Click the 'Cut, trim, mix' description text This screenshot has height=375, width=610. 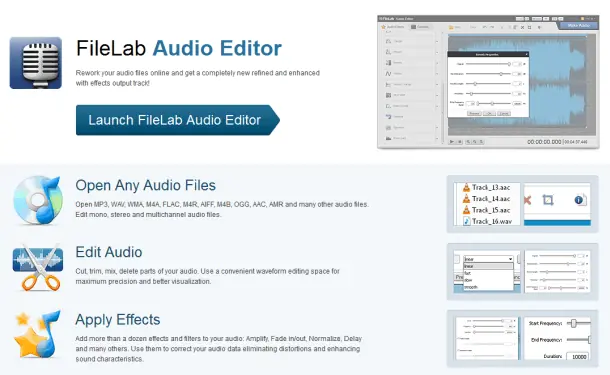click(x=207, y=276)
